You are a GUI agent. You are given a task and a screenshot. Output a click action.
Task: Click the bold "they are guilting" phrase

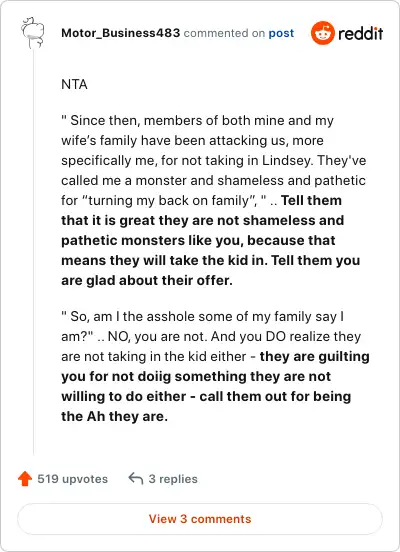pyautogui.click(x=314, y=356)
